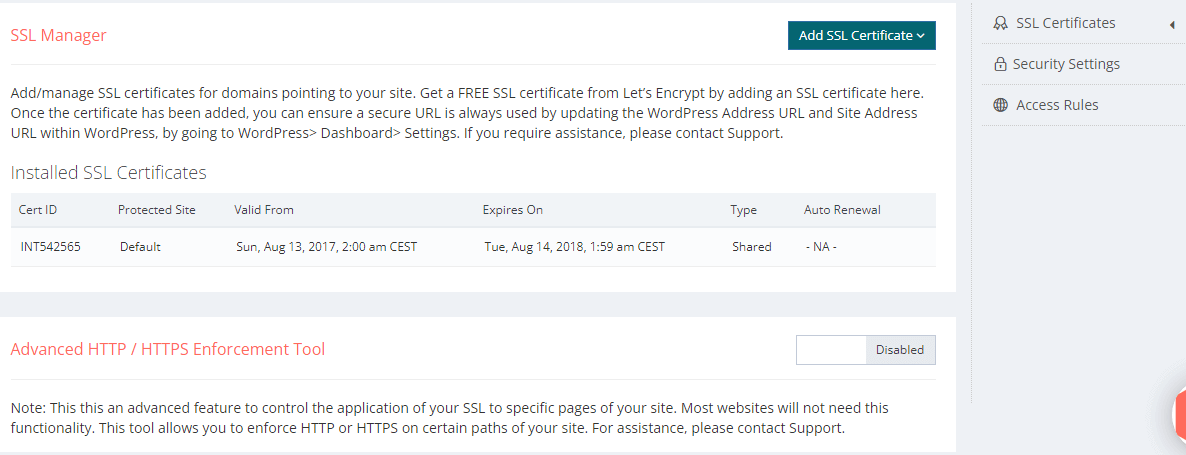Click the Access Rules globe icon

(x=1001, y=105)
